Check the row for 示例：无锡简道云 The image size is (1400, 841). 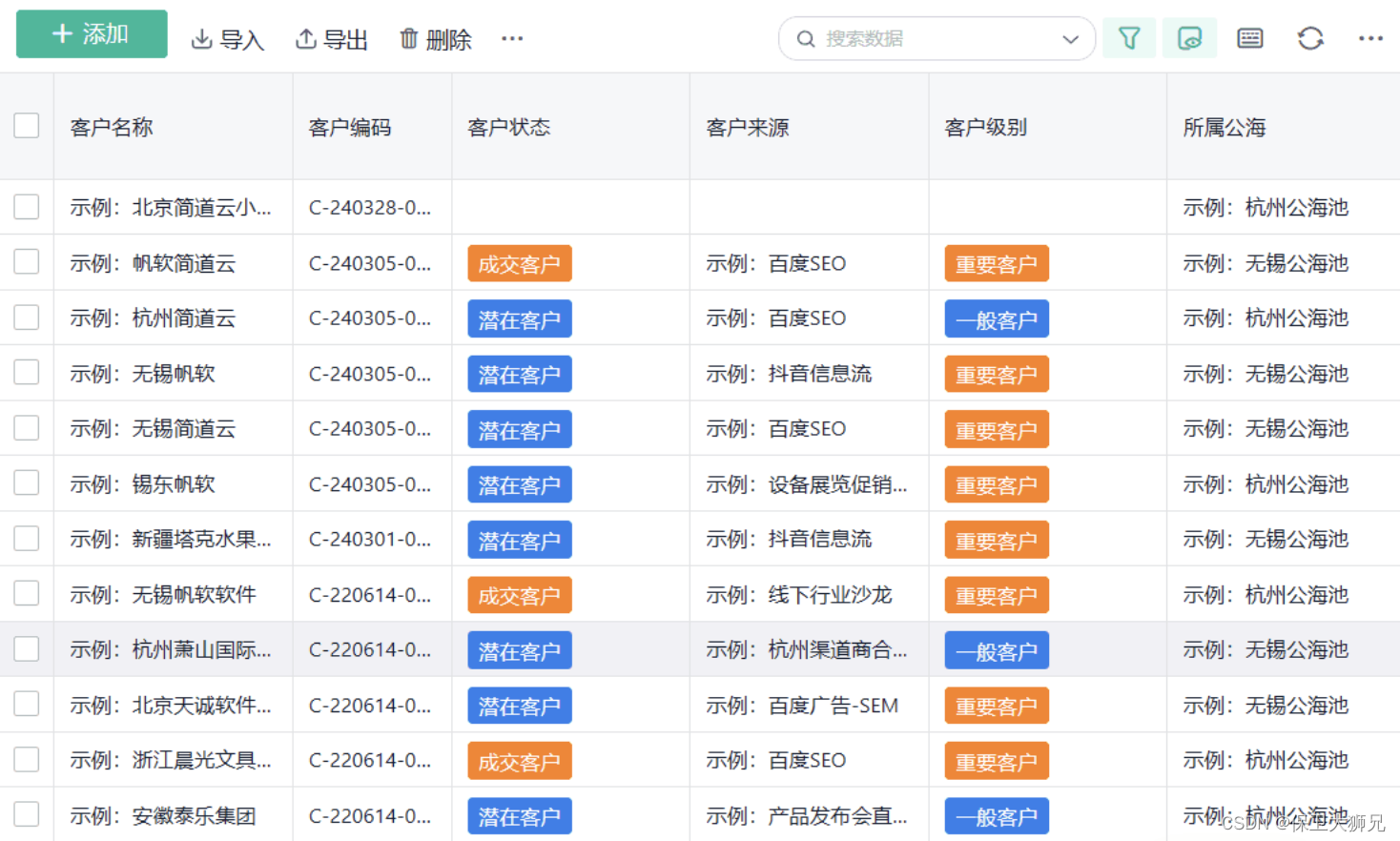coord(27,428)
